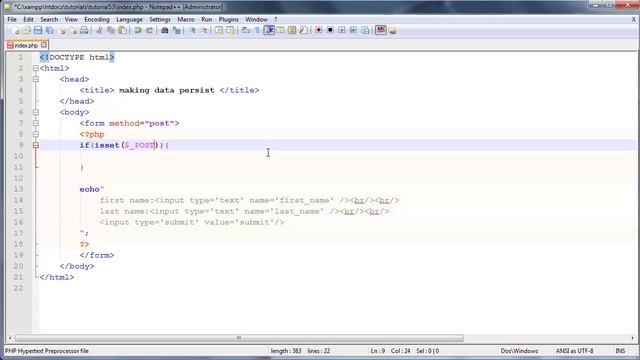The image size is (640, 360).
Task: Click the 'Dos\Windows' line-ending status entry
Action: tap(519, 351)
